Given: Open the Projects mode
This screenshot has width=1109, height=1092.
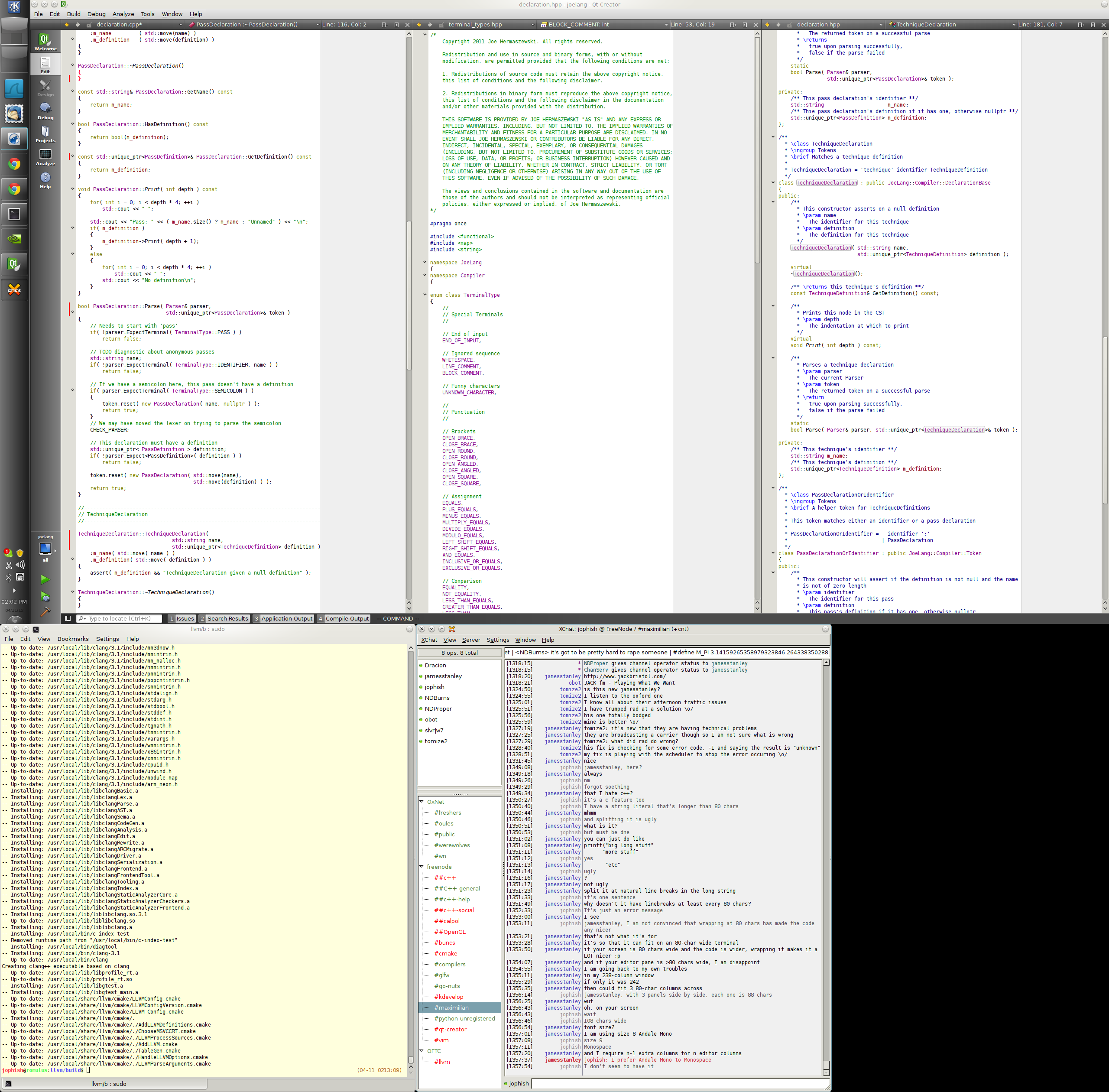Looking at the screenshot, I should (x=45, y=133).
